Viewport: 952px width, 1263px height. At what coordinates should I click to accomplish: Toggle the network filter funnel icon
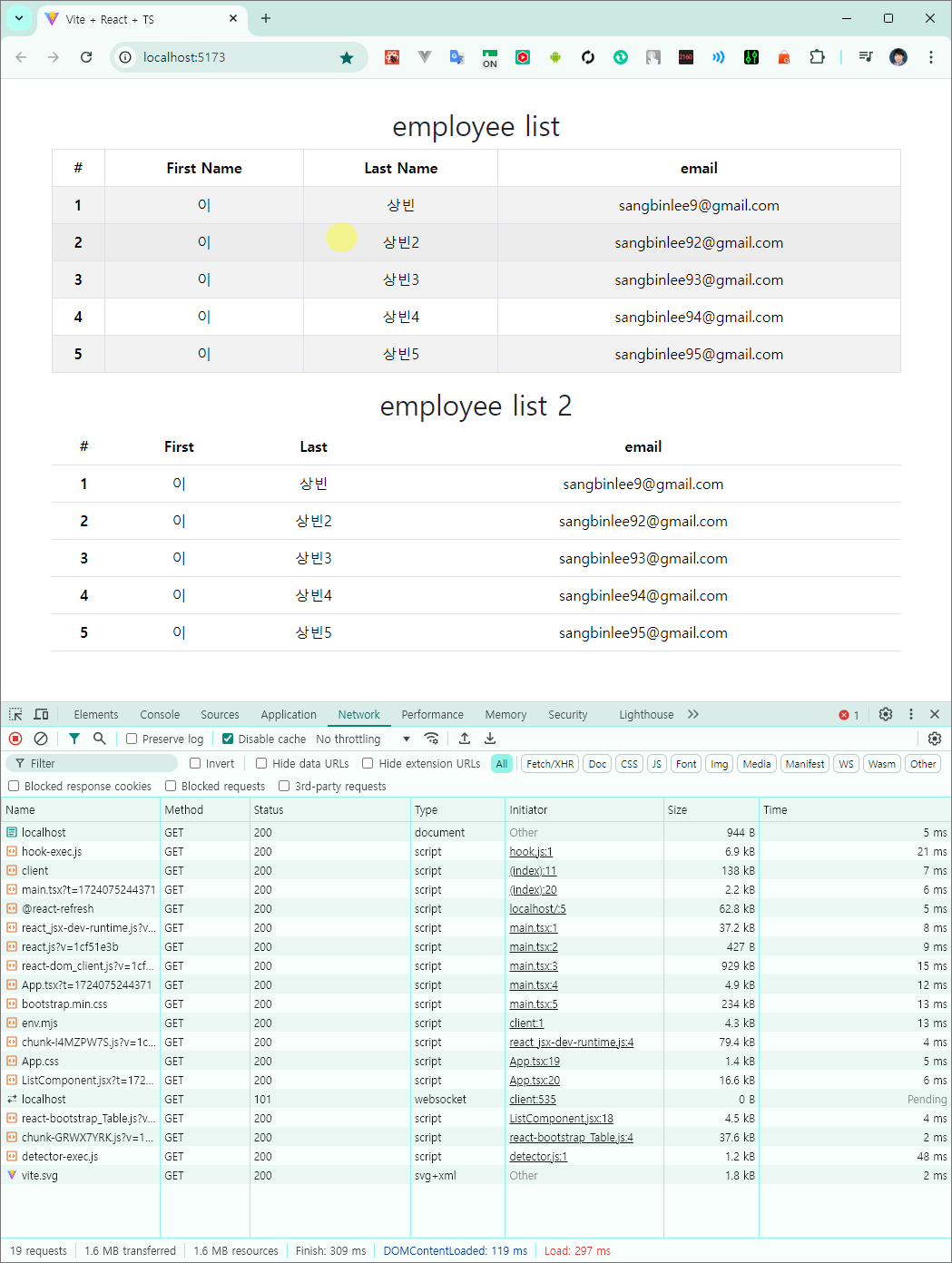click(x=74, y=739)
